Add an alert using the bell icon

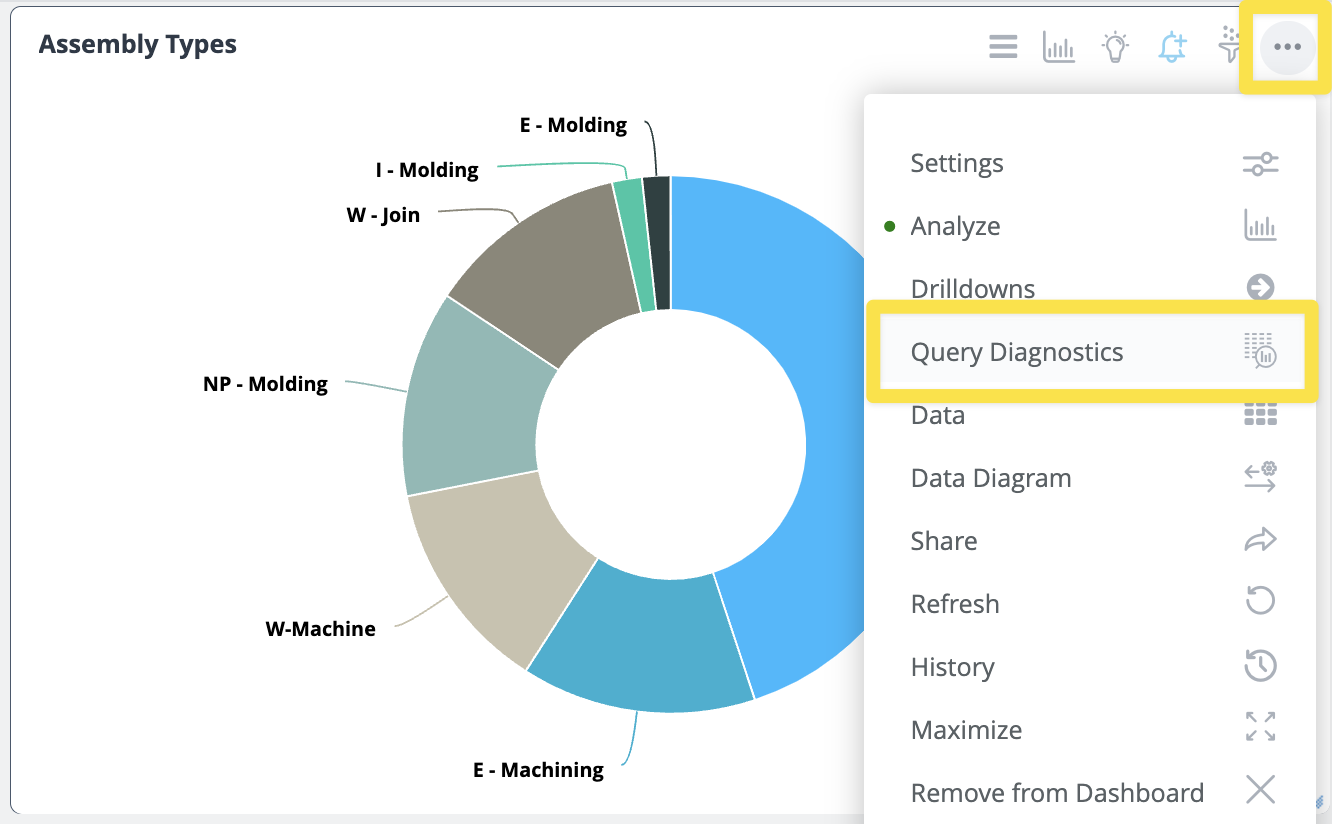[1173, 46]
